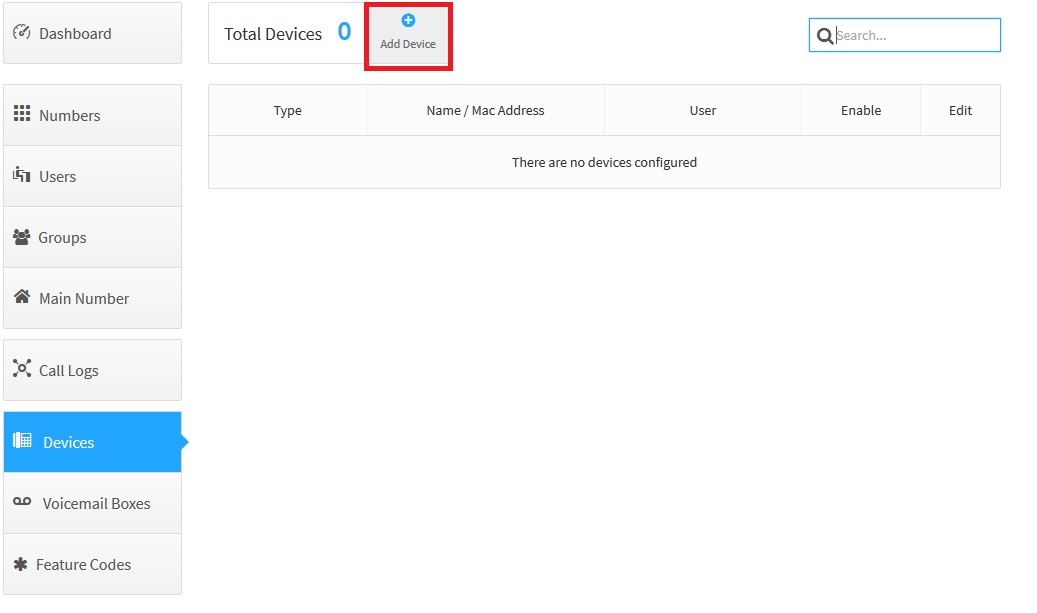Click the magnifying glass search icon
Image resolution: width=1037 pixels, height=613 pixels.
point(825,36)
